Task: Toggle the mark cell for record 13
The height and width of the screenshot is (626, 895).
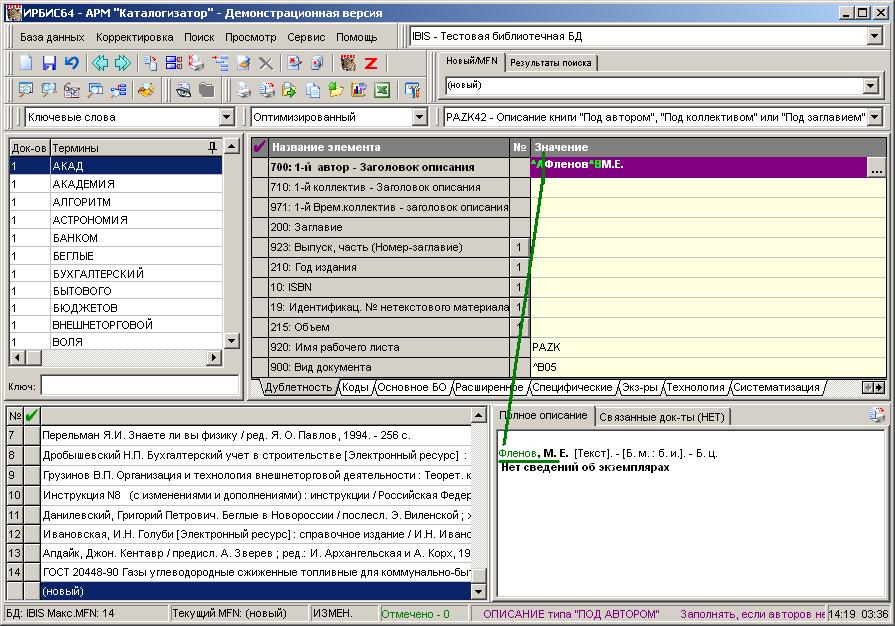Action: click(x=32, y=553)
